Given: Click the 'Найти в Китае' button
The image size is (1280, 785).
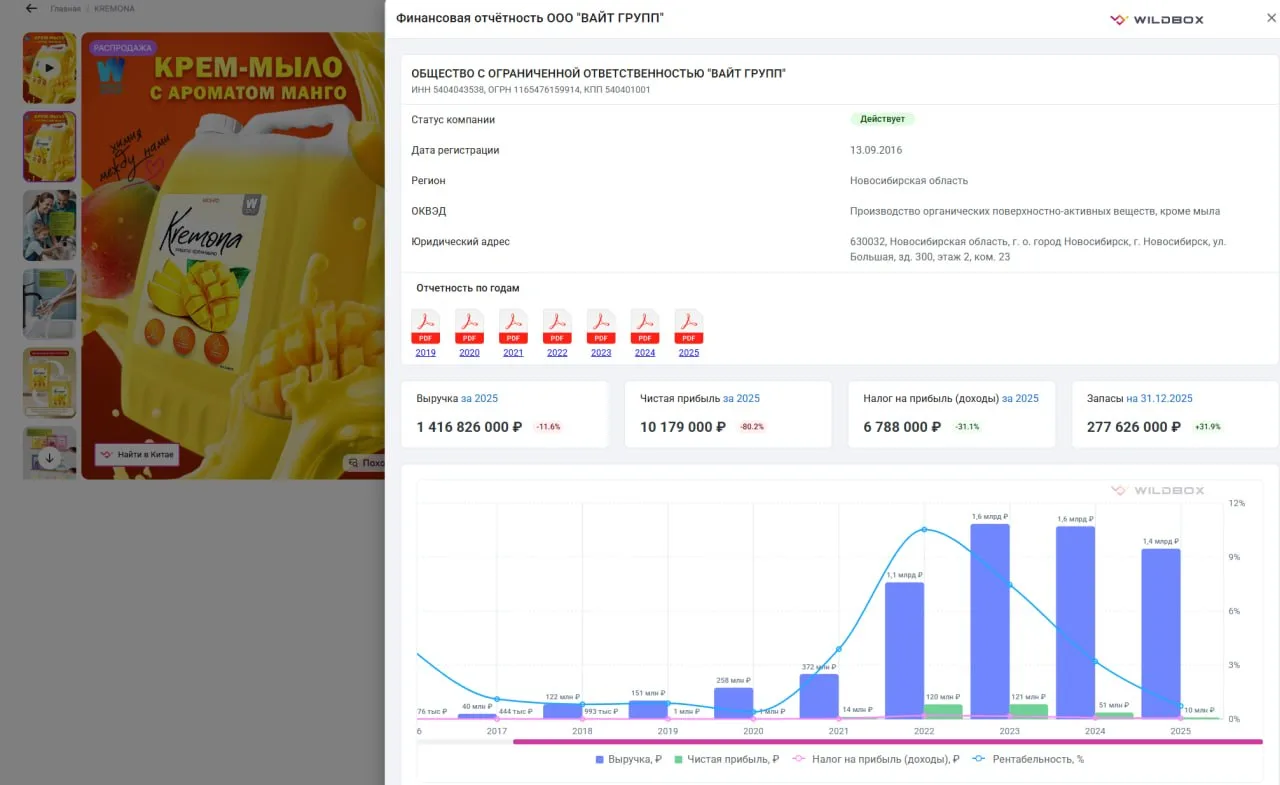Looking at the screenshot, I should click(x=137, y=455).
